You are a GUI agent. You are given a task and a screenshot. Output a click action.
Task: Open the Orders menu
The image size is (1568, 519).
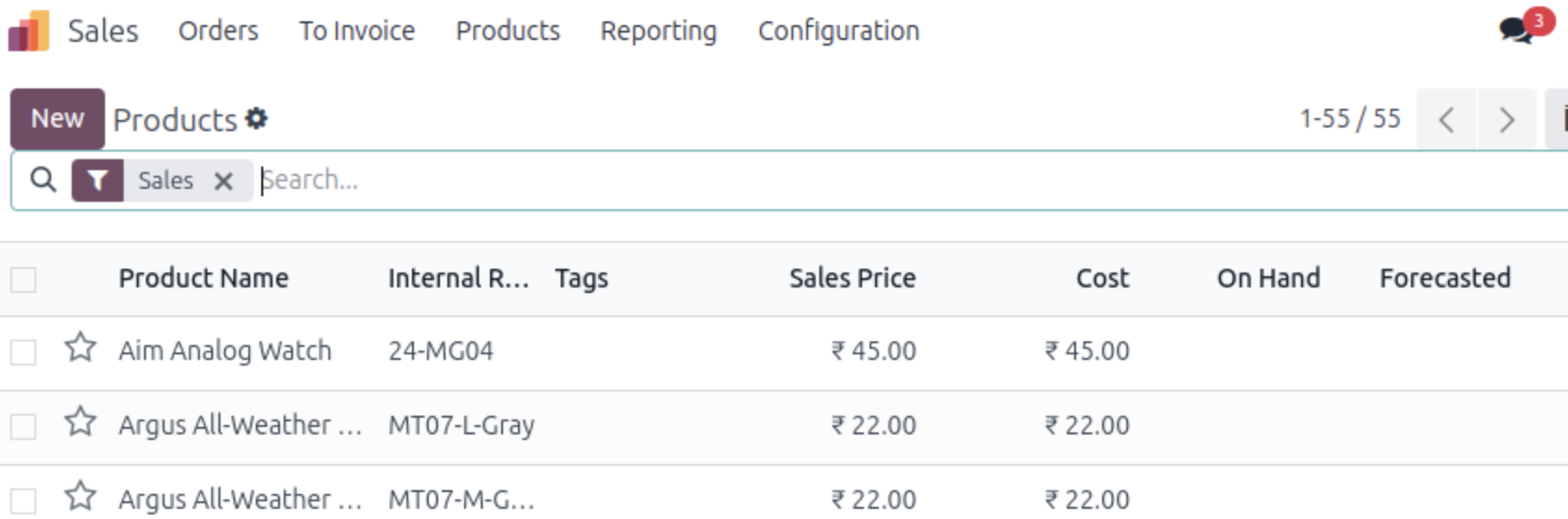219,31
